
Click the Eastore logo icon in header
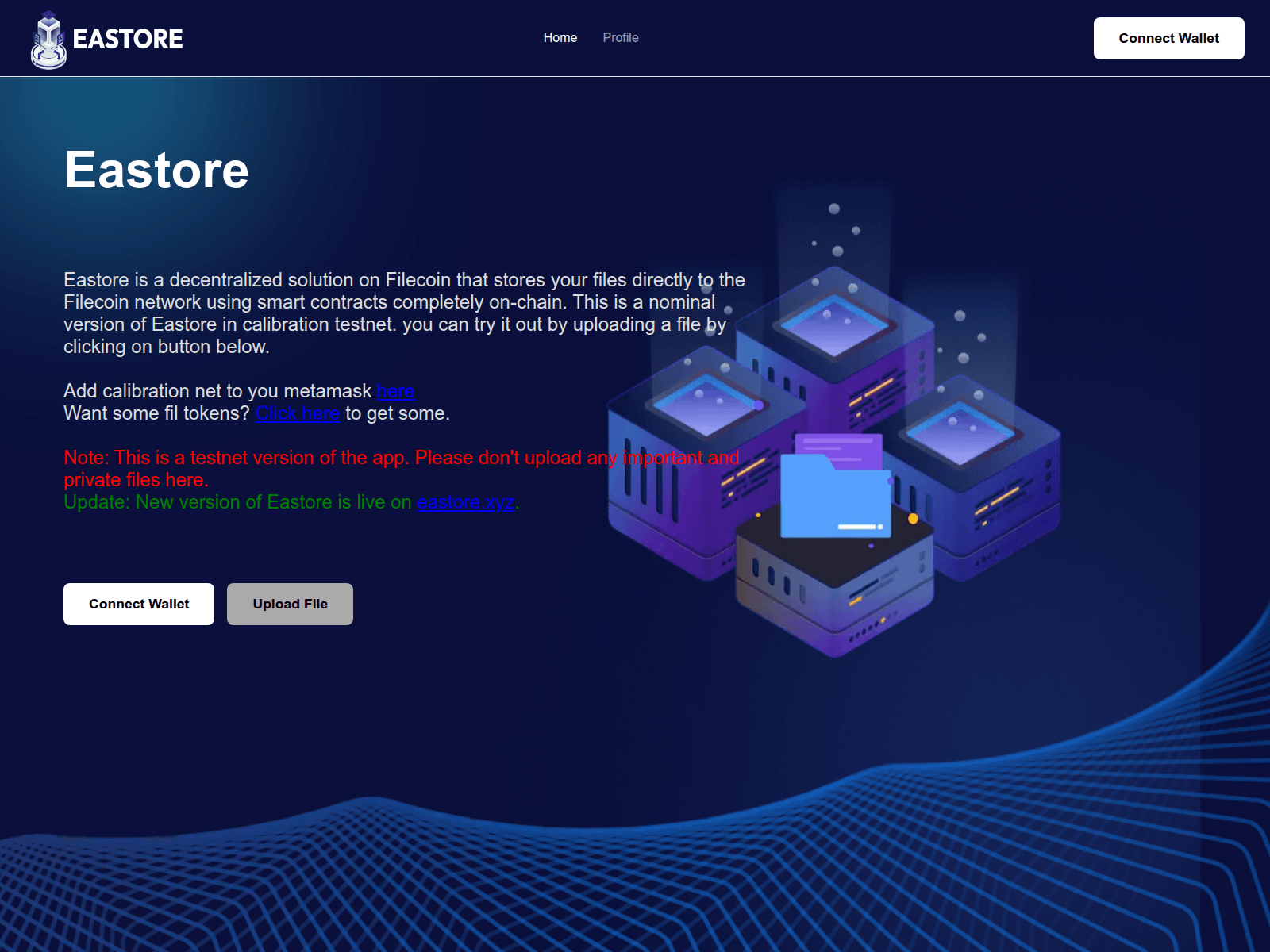click(x=48, y=39)
